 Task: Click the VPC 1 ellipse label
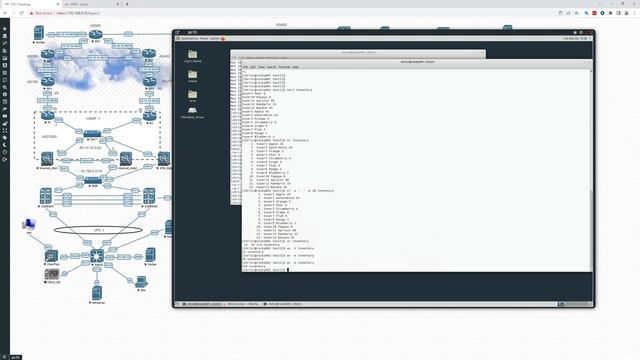click(99, 230)
